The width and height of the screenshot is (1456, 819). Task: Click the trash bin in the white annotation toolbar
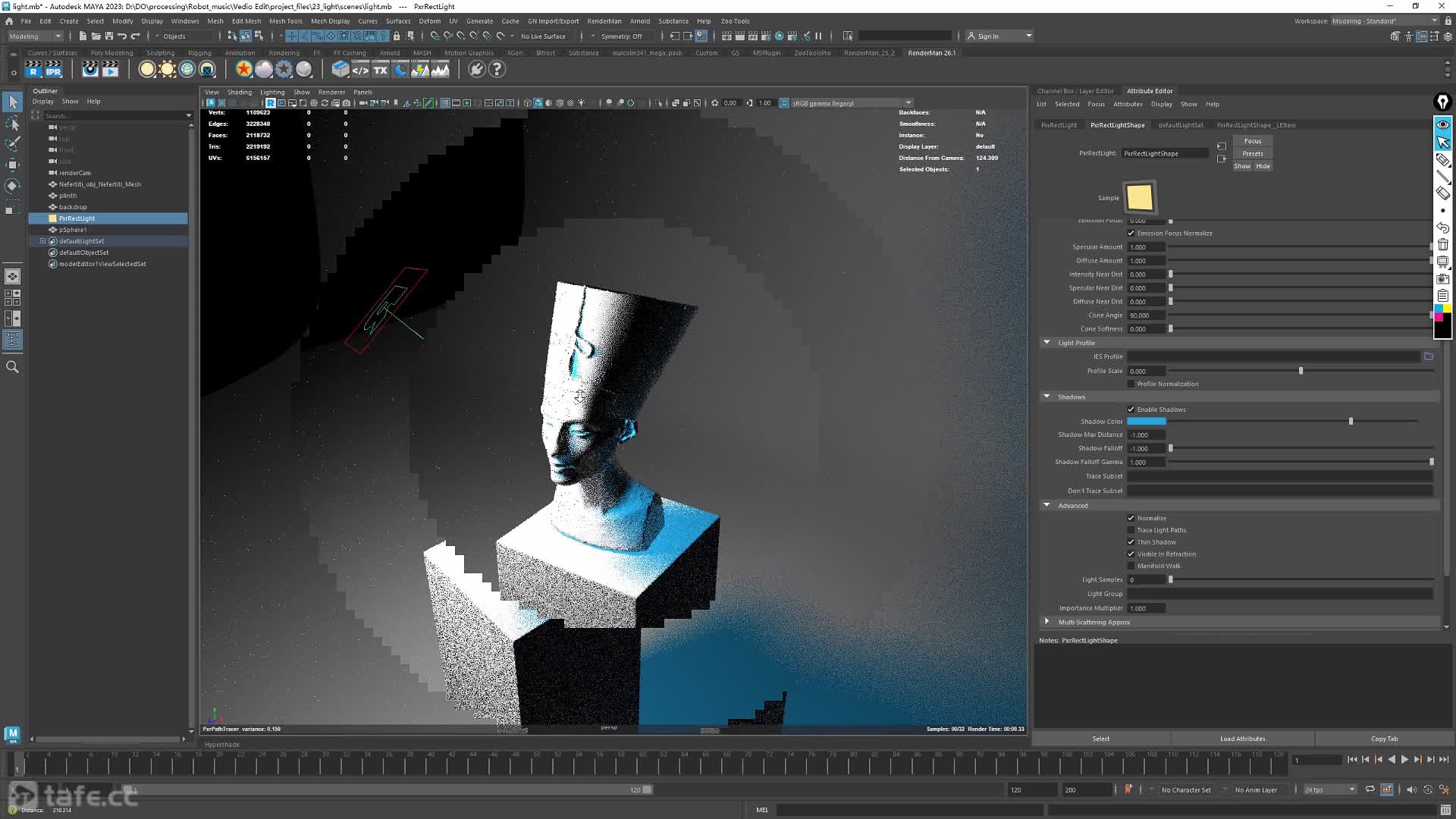(1442, 244)
